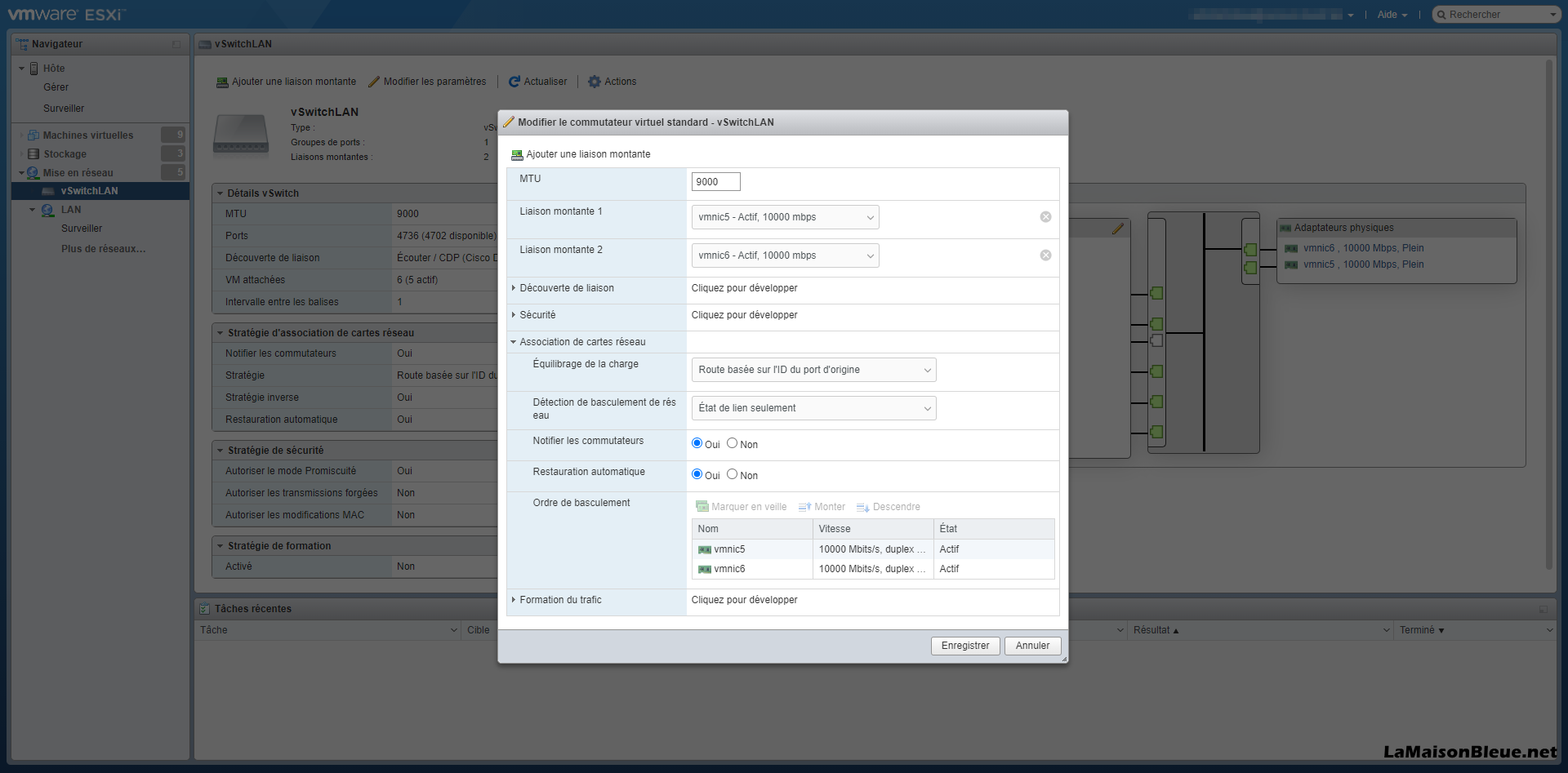Click the Mise en réseau globe icon

coord(33,173)
